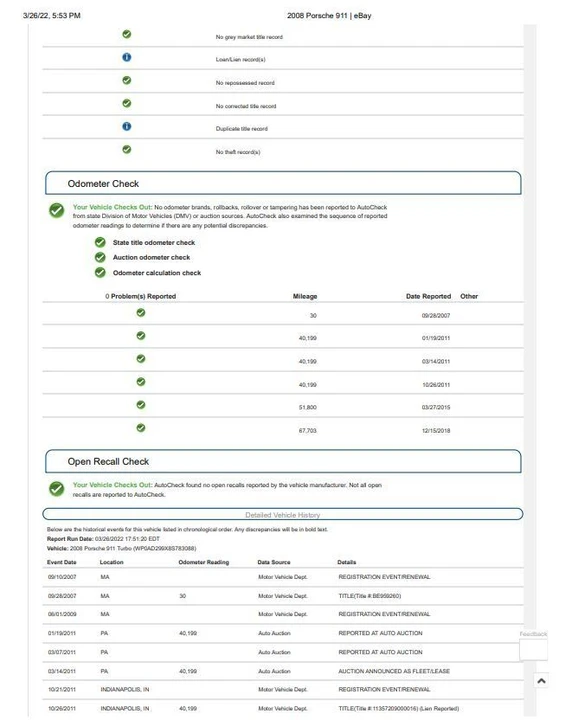Click the TITLE (Lien Reported) detail text
Viewport: 572px width, 720px height.
click(398, 709)
